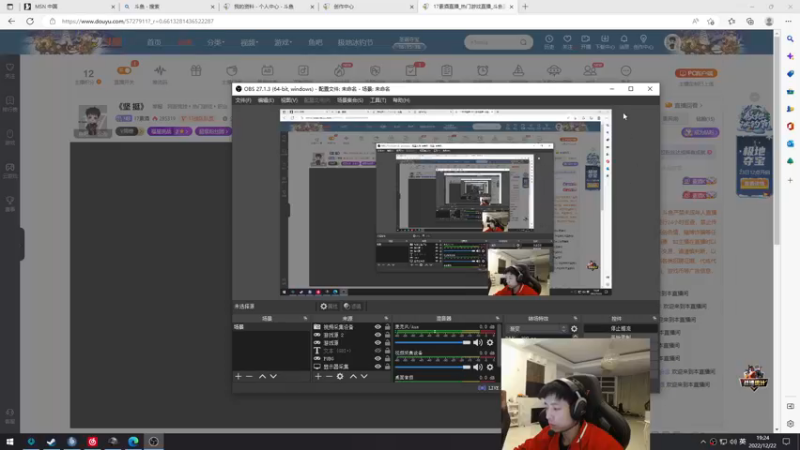Toggle visibility of 文本 (GDI+) source
The width and height of the screenshot is (800, 450).
(x=378, y=351)
